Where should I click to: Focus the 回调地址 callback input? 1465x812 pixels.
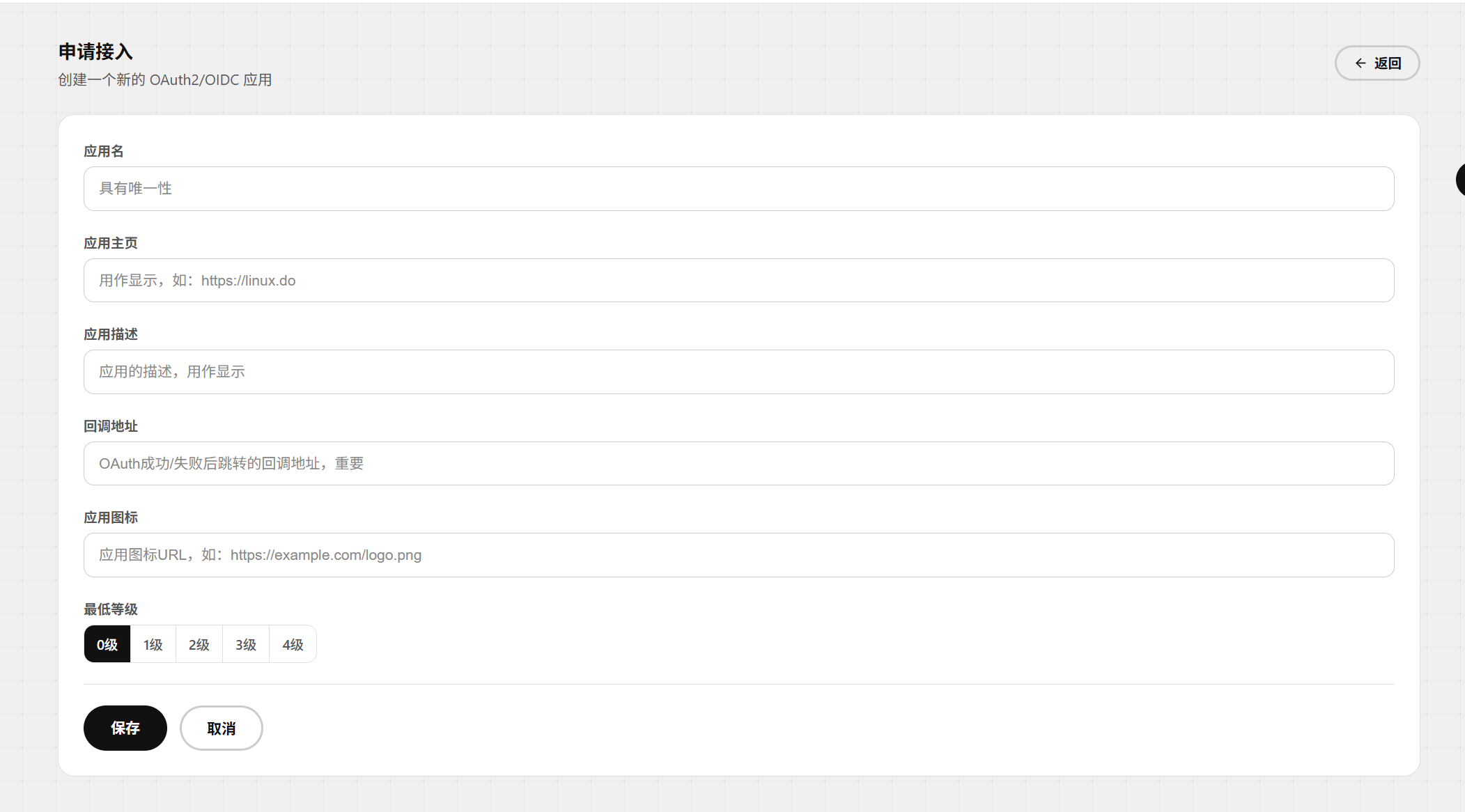(x=738, y=464)
